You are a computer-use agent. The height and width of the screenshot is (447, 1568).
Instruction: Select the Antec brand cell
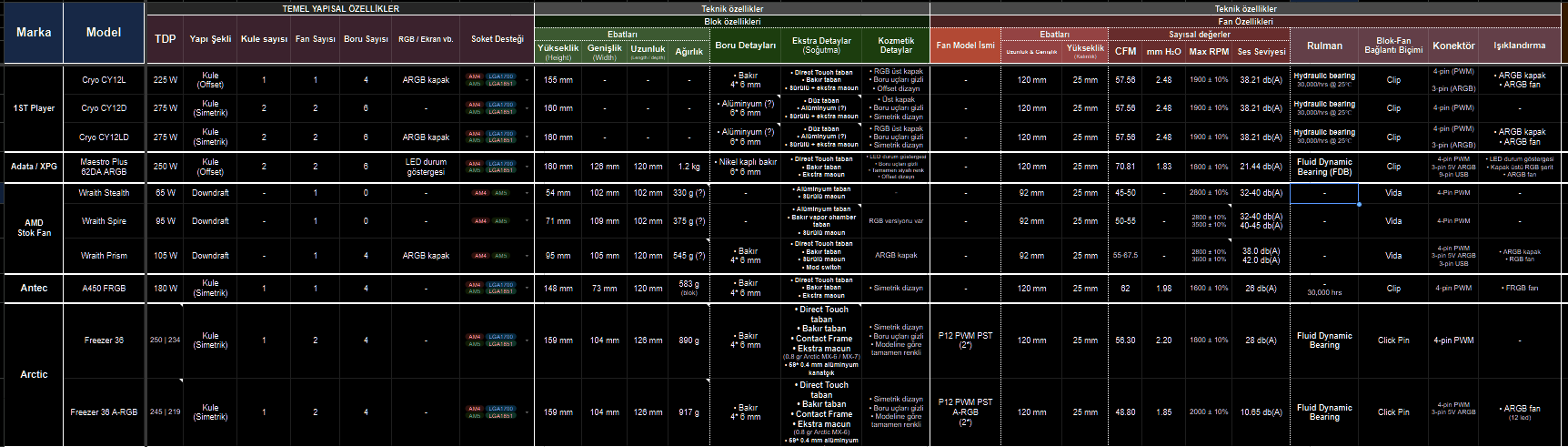click(x=34, y=289)
